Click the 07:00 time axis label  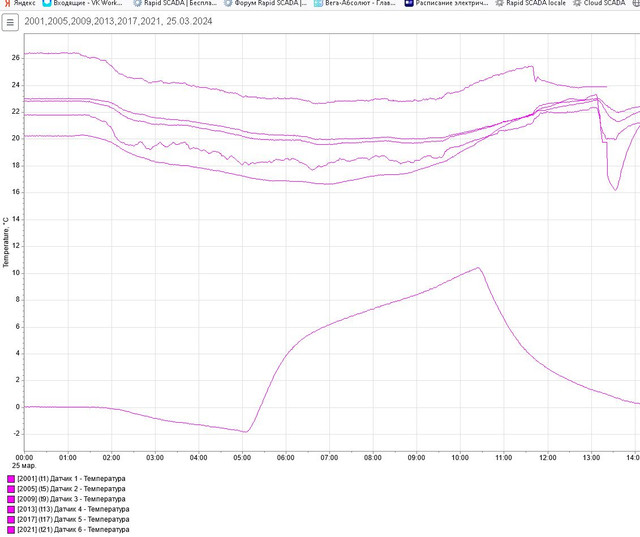point(329,458)
